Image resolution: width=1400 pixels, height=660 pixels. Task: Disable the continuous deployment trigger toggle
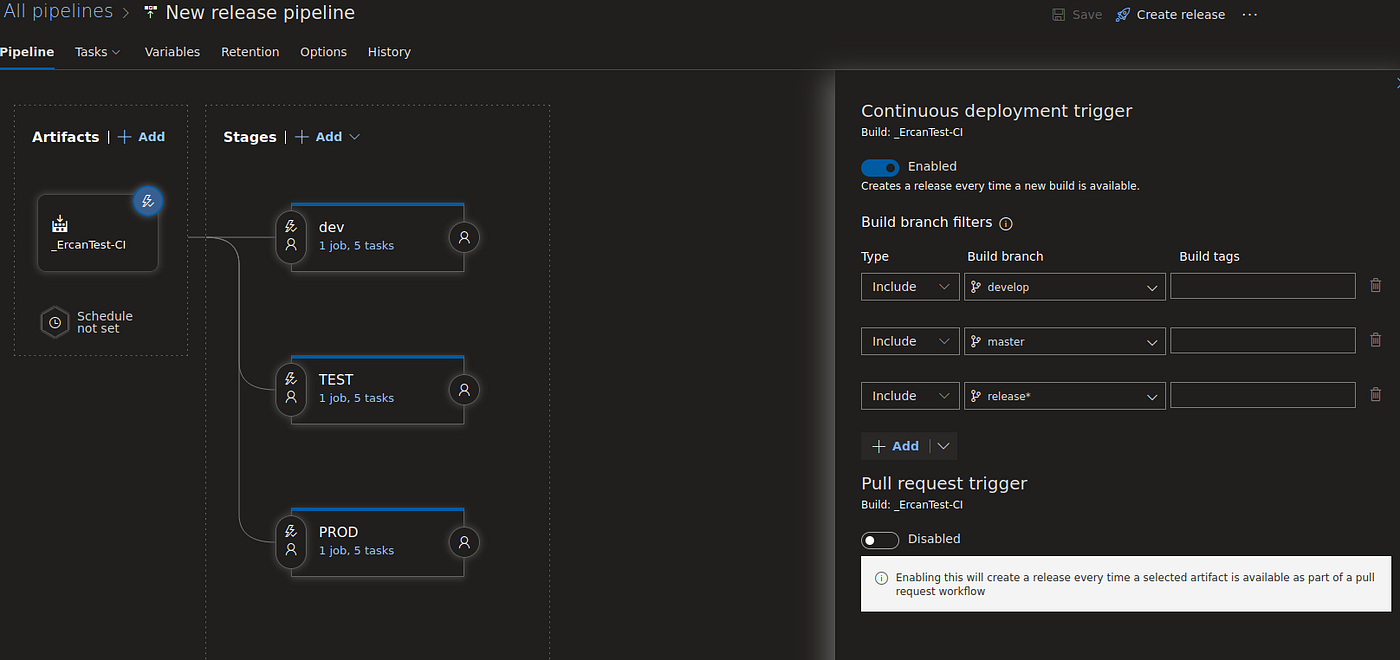880,167
